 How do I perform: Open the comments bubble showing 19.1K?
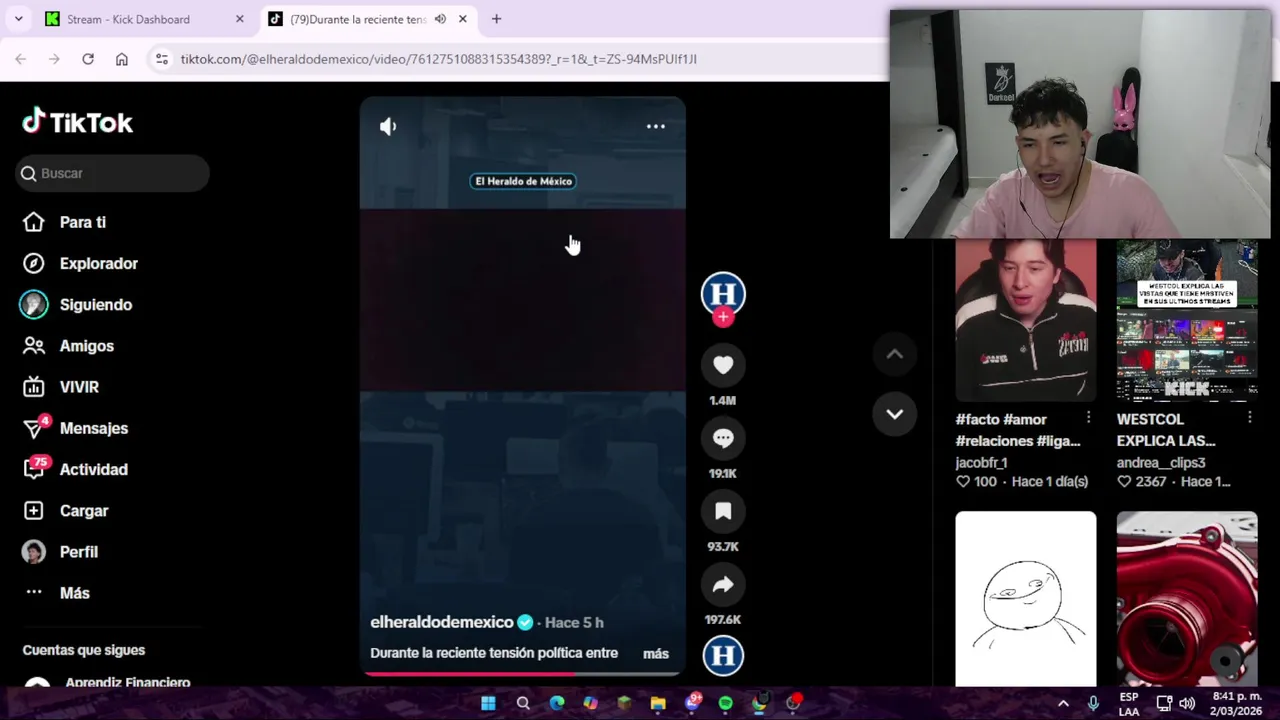723,439
